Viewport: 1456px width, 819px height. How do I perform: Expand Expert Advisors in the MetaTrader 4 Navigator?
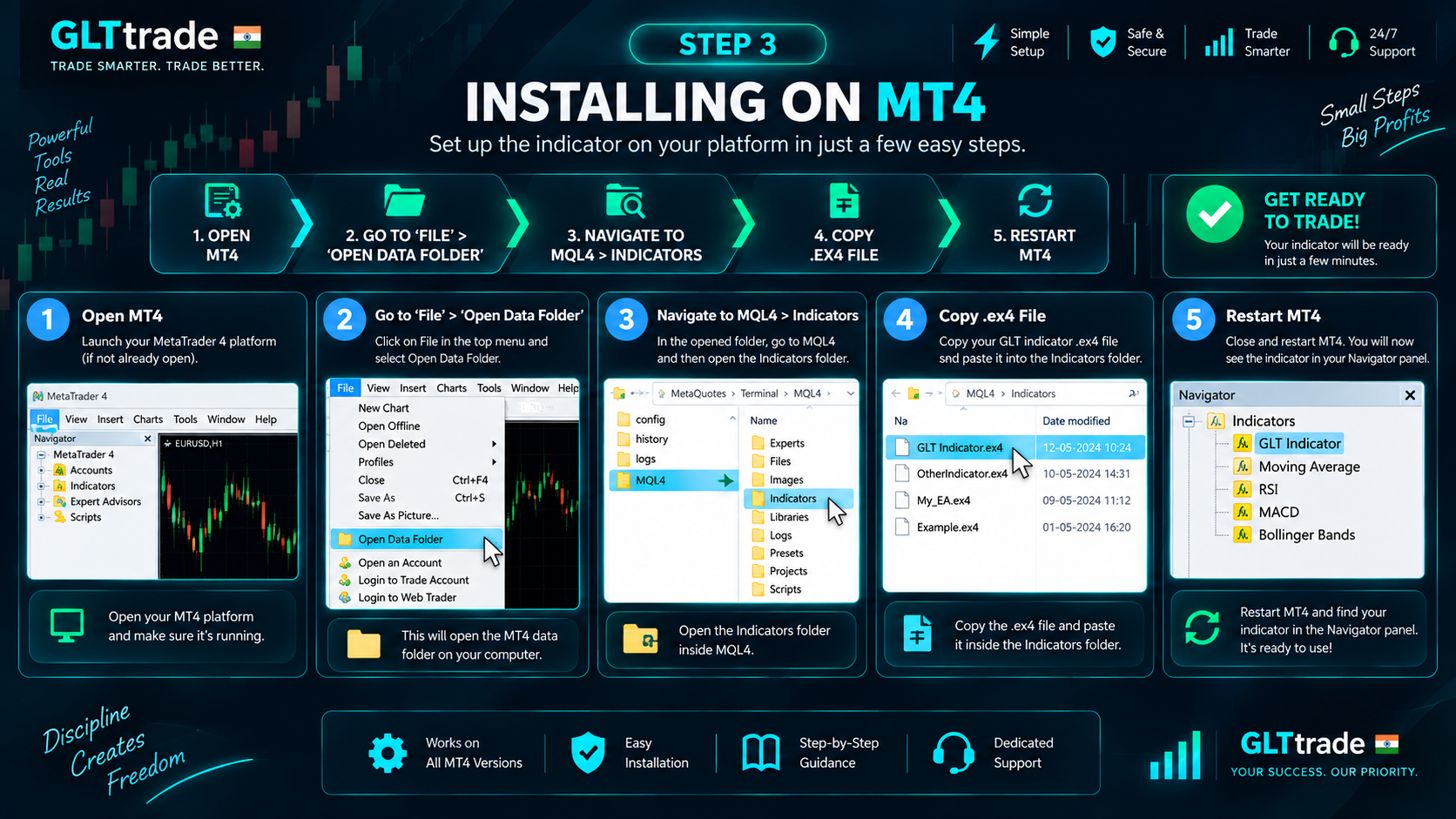tap(41, 501)
